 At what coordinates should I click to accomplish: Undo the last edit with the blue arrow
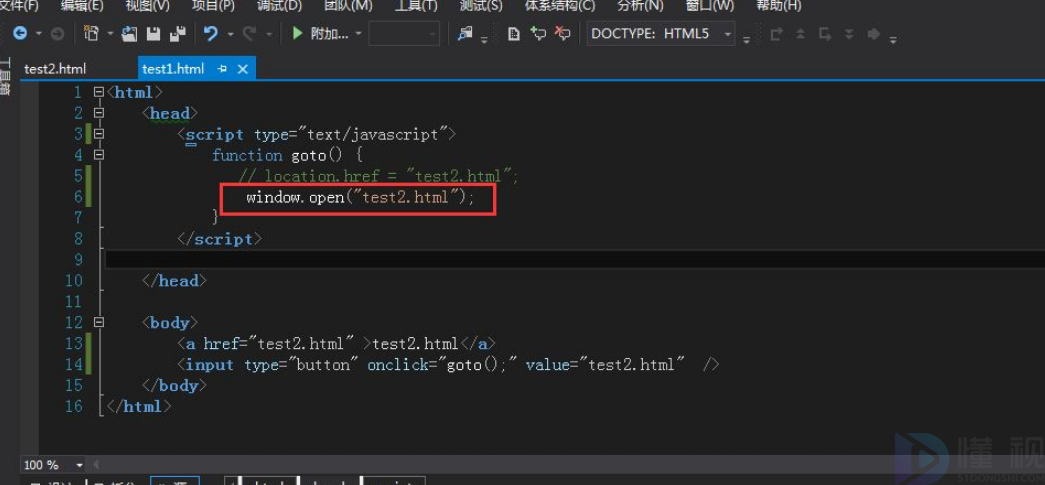pos(211,33)
